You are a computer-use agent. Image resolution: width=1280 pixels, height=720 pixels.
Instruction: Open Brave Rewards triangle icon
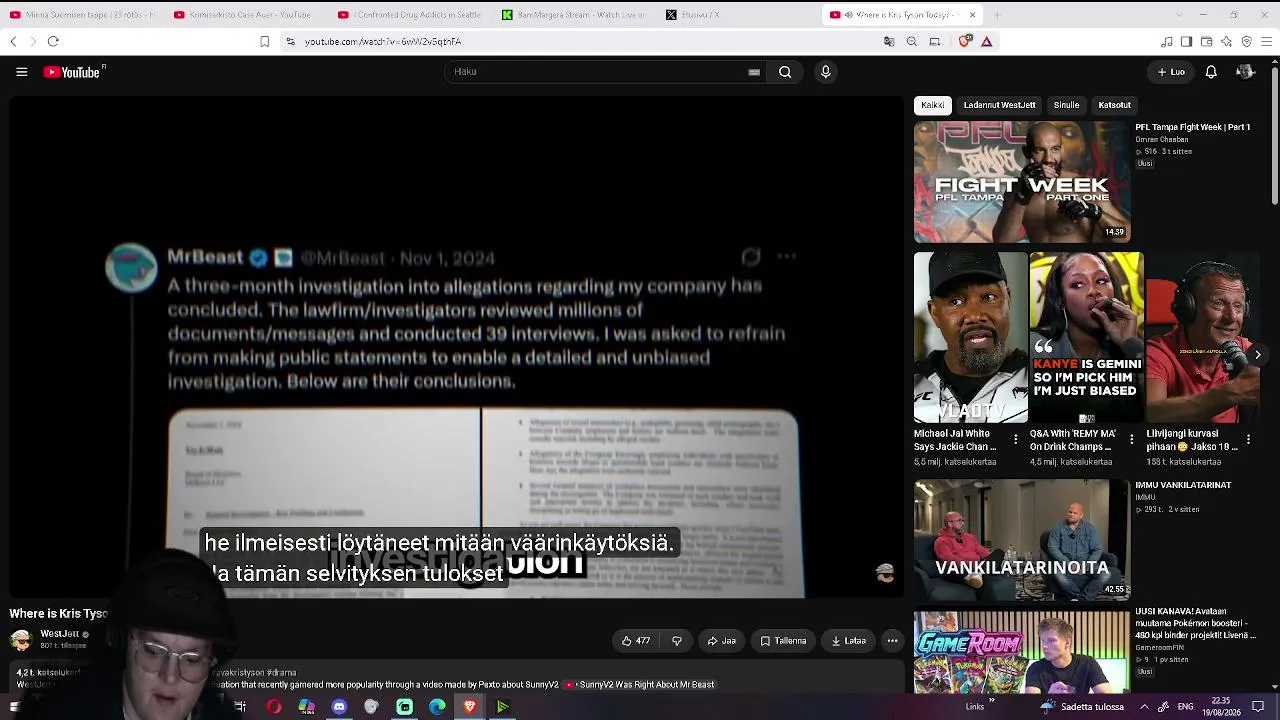click(x=987, y=41)
